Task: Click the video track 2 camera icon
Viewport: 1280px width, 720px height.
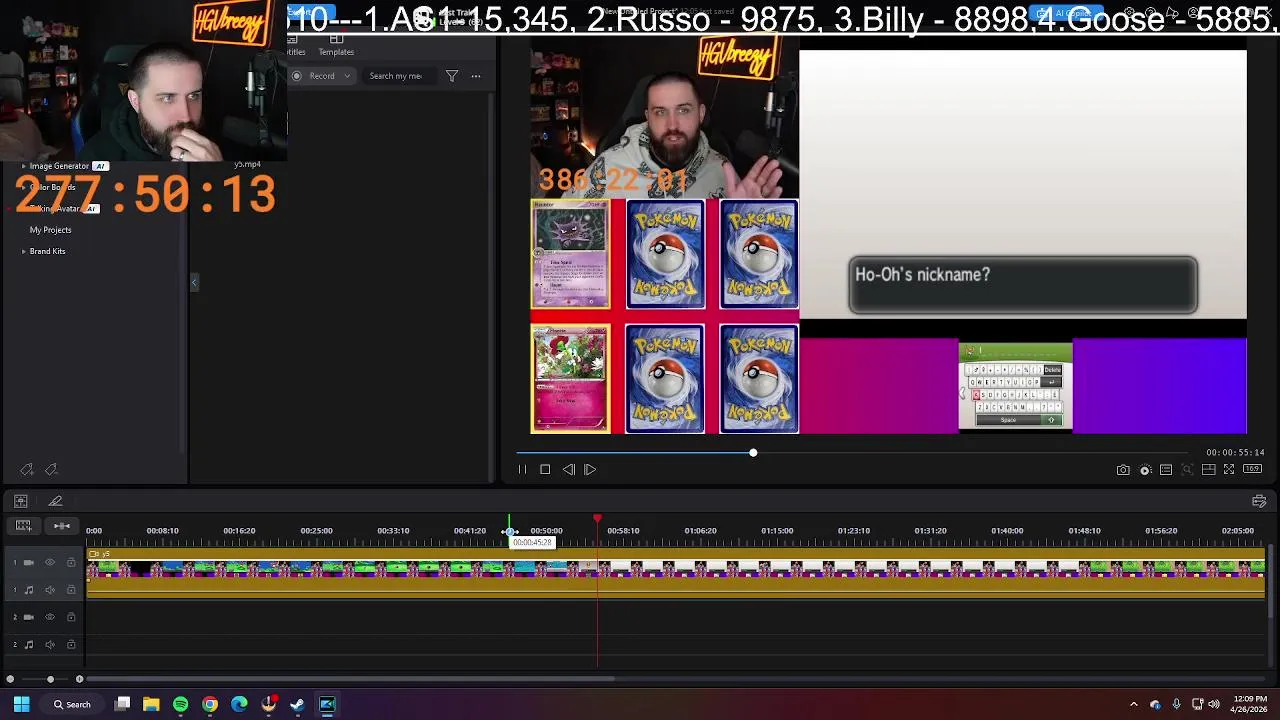Action: [x=28, y=617]
